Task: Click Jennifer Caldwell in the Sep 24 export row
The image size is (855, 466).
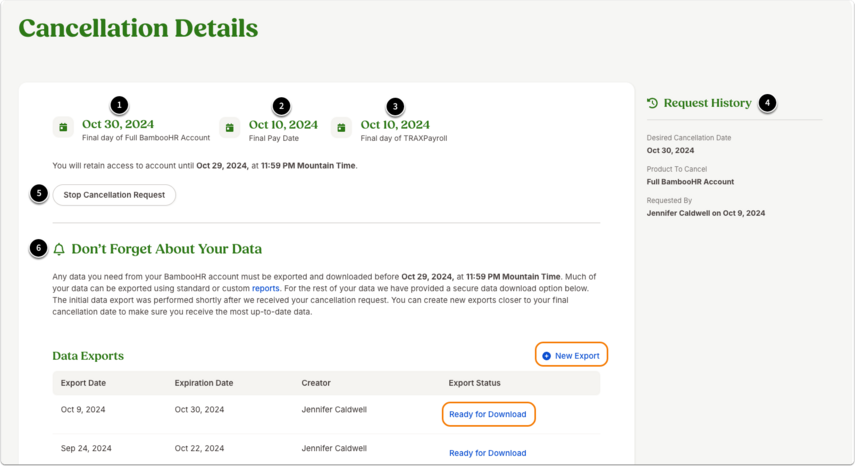Action: 334,448
